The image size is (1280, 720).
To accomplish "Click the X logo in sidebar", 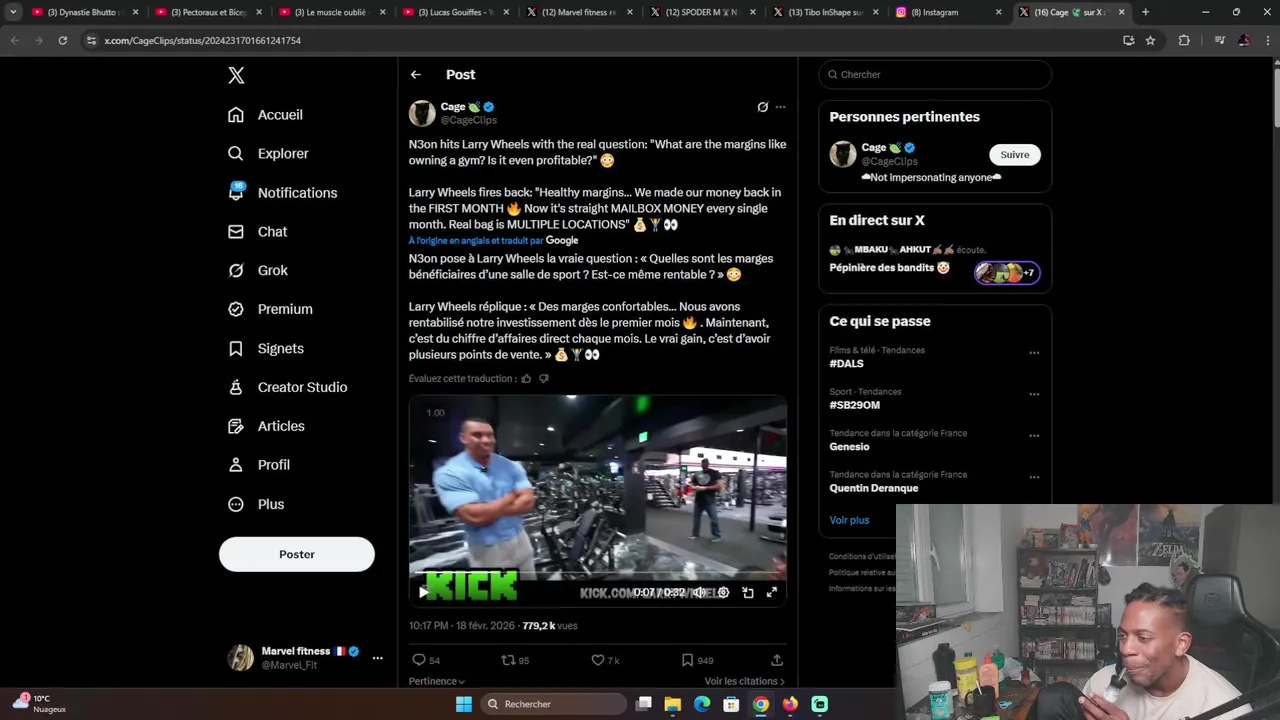I will [x=236, y=75].
